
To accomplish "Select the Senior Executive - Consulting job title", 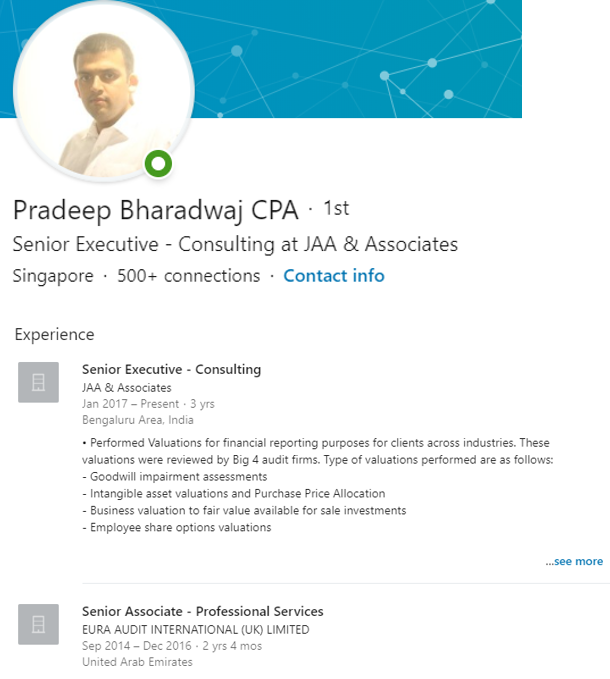I will (171, 369).
